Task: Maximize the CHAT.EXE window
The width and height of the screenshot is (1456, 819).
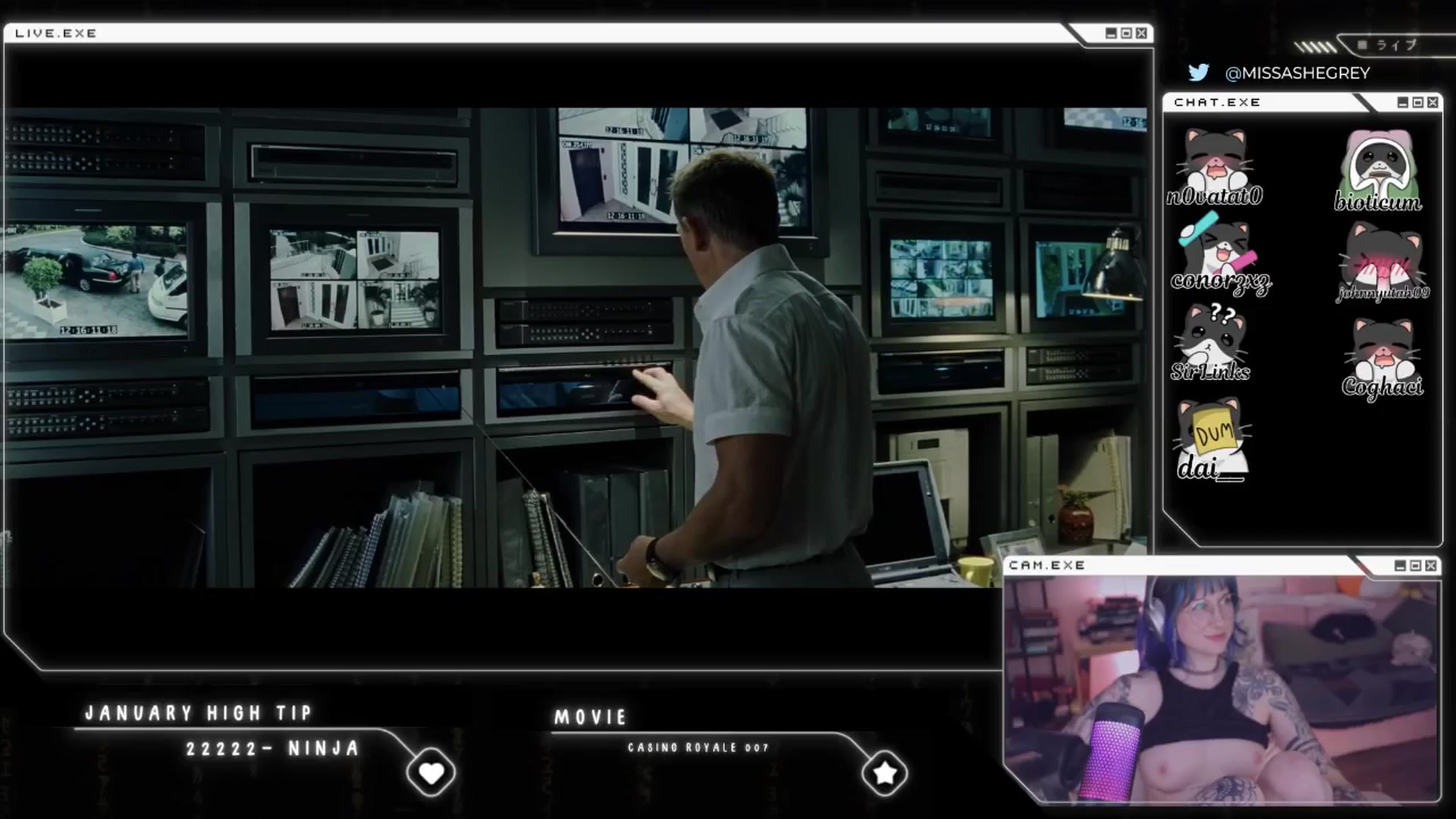Action: click(1417, 102)
